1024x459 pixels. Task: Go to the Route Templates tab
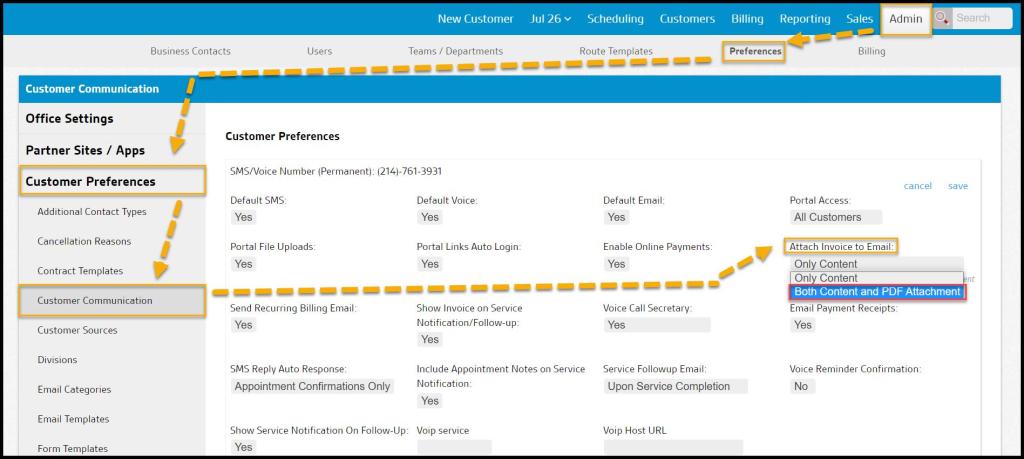pos(616,51)
